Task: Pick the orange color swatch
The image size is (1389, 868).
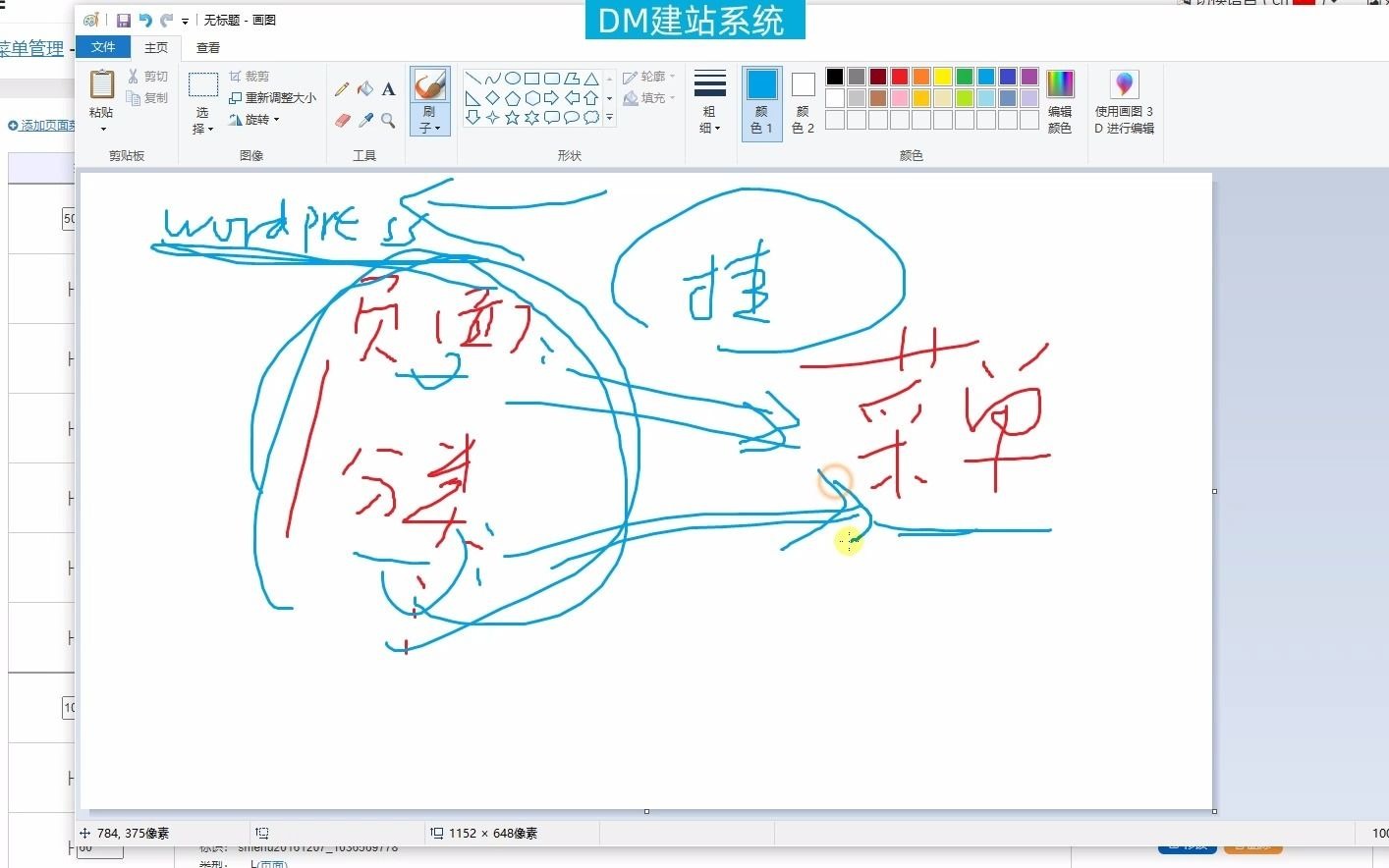Action: coord(921,77)
